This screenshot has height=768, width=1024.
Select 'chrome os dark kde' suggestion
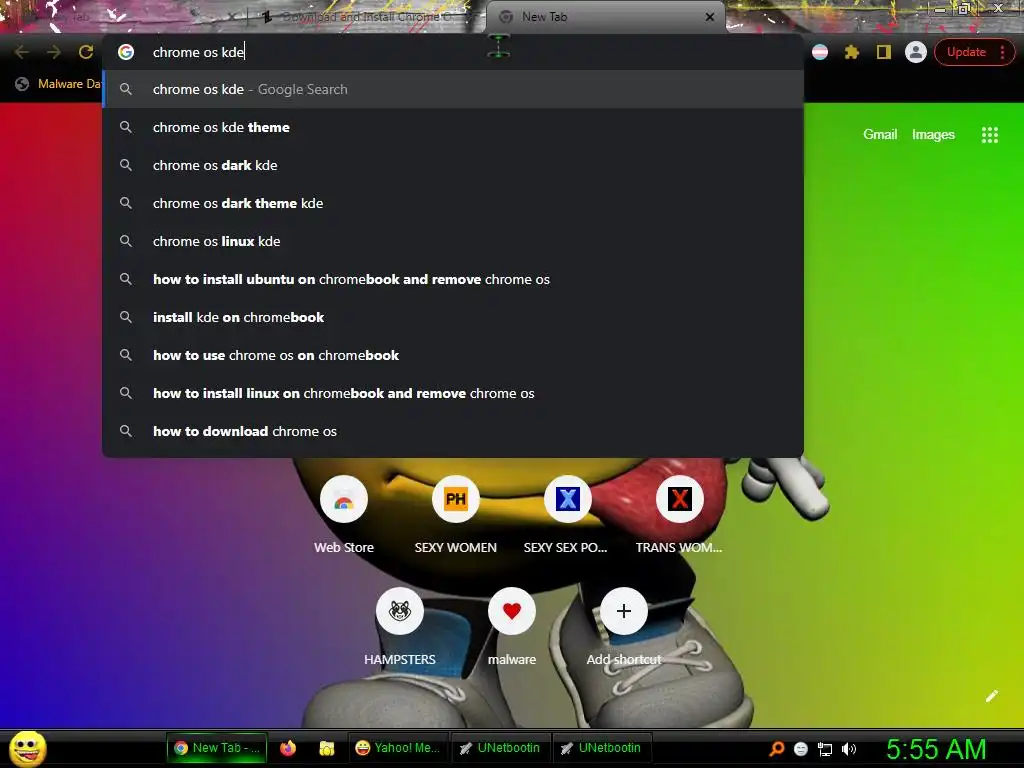tap(453, 165)
